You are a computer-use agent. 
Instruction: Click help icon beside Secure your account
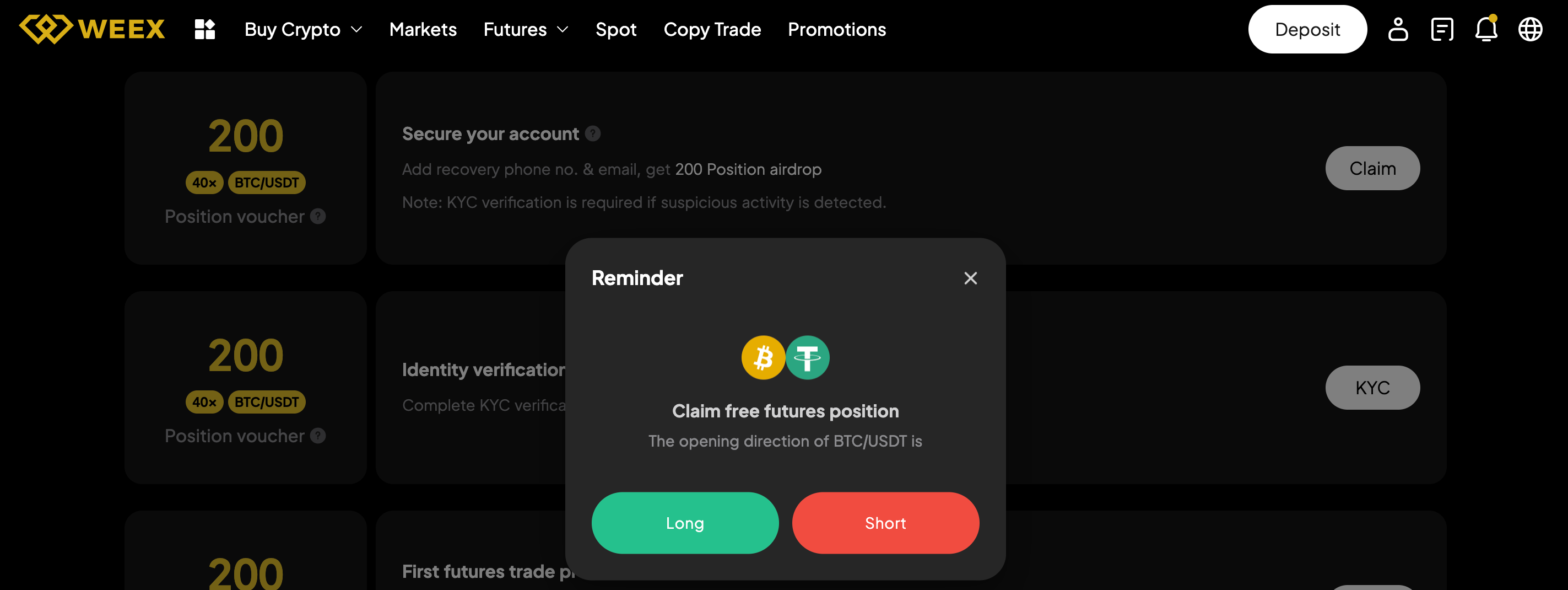pos(593,133)
